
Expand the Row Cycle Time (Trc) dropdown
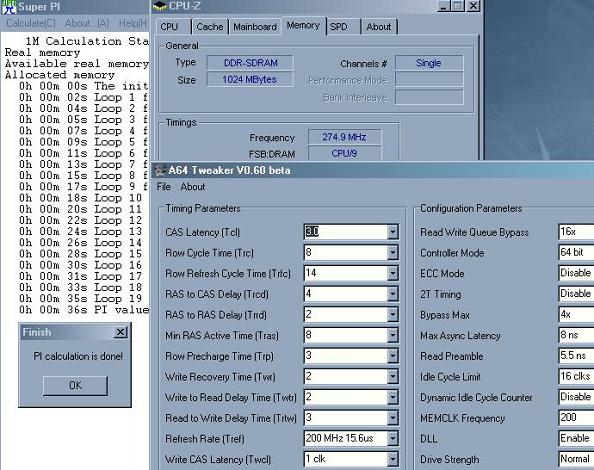pos(392,253)
